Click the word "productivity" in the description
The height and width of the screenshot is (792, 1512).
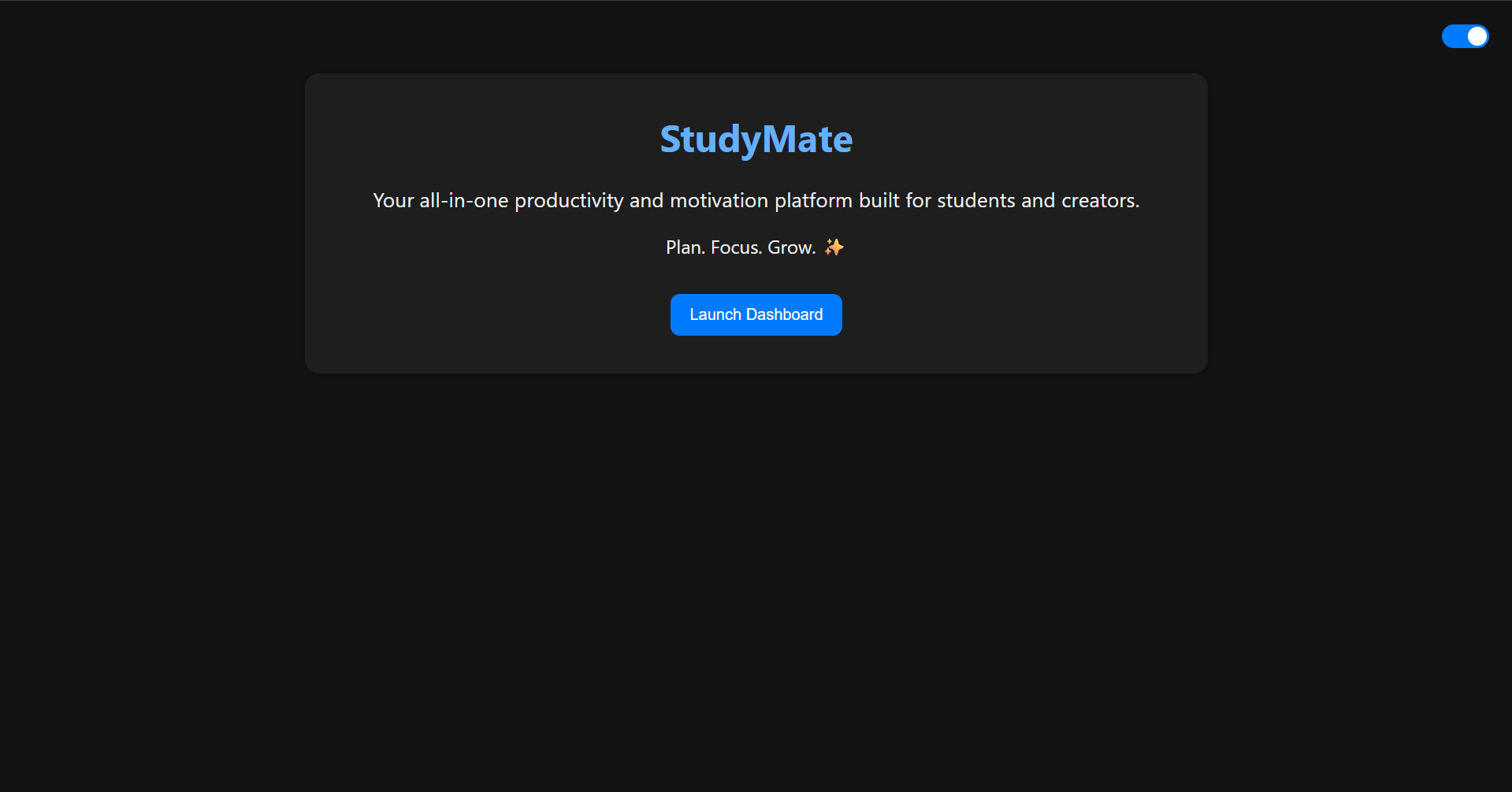[x=569, y=201]
